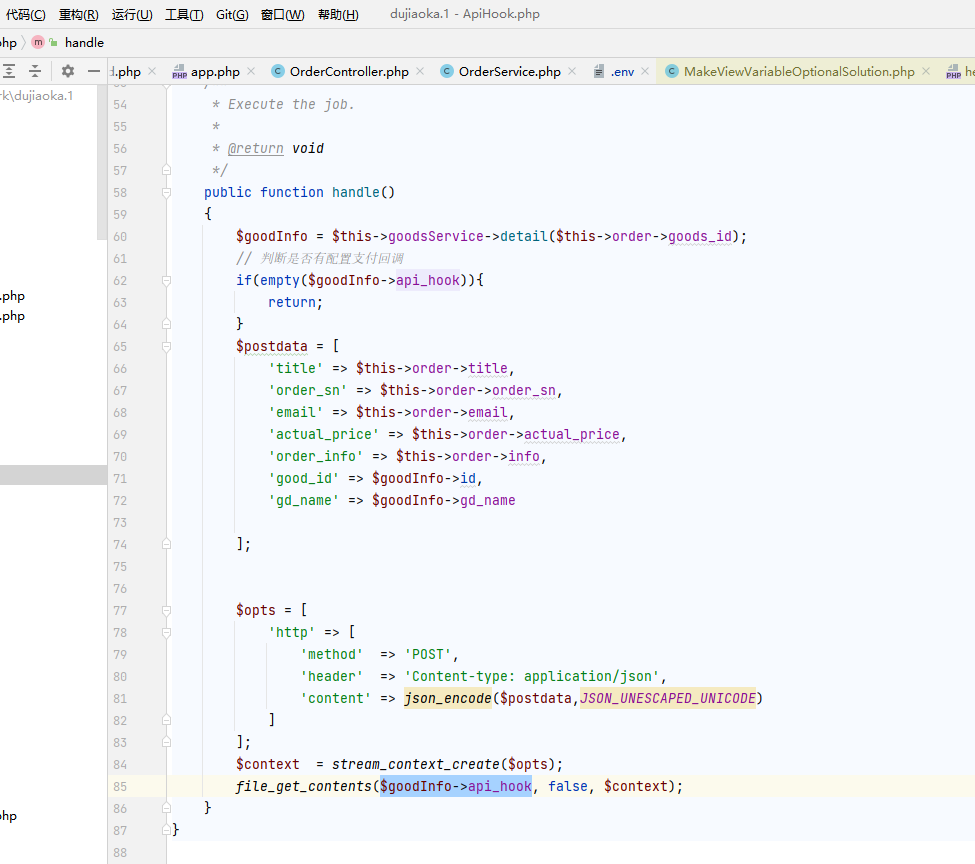Click fold end marker at line 83

click(x=166, y=742)
